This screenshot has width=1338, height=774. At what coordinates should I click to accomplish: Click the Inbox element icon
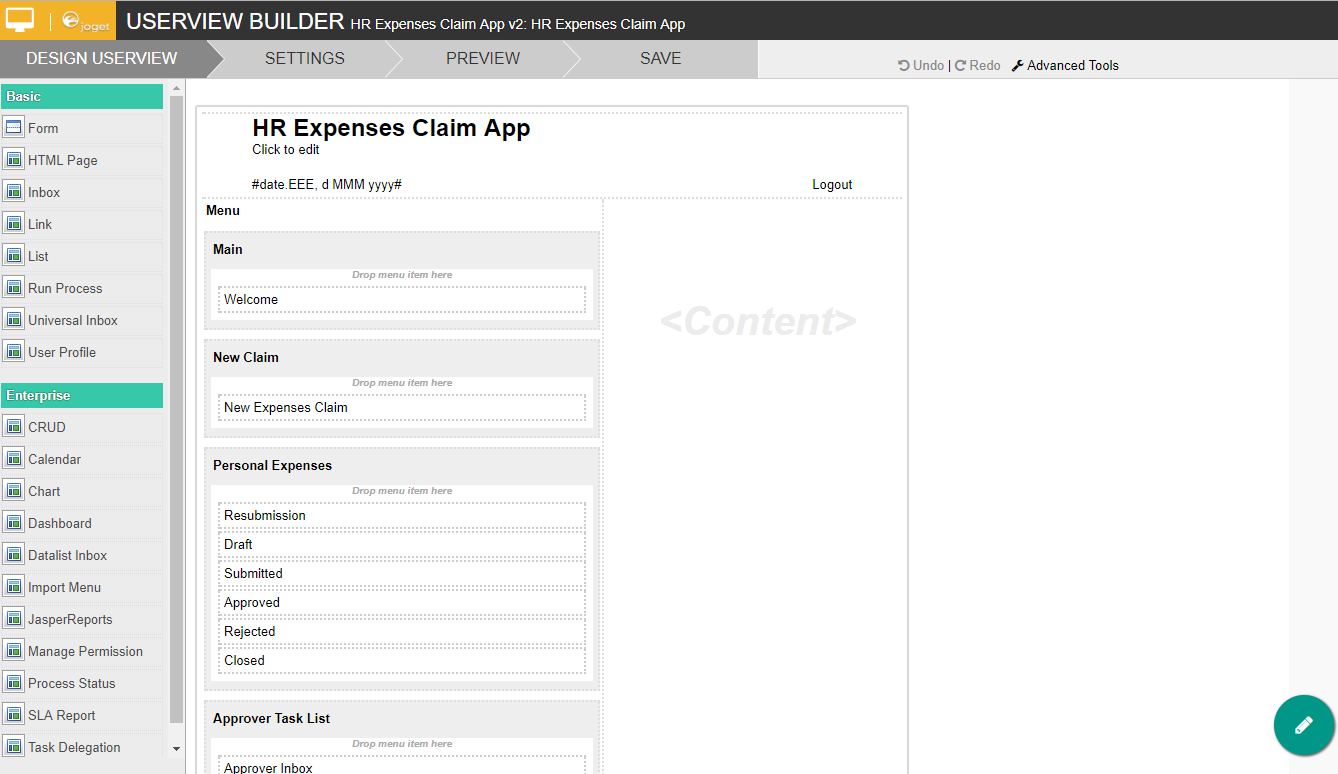[13, 191]
